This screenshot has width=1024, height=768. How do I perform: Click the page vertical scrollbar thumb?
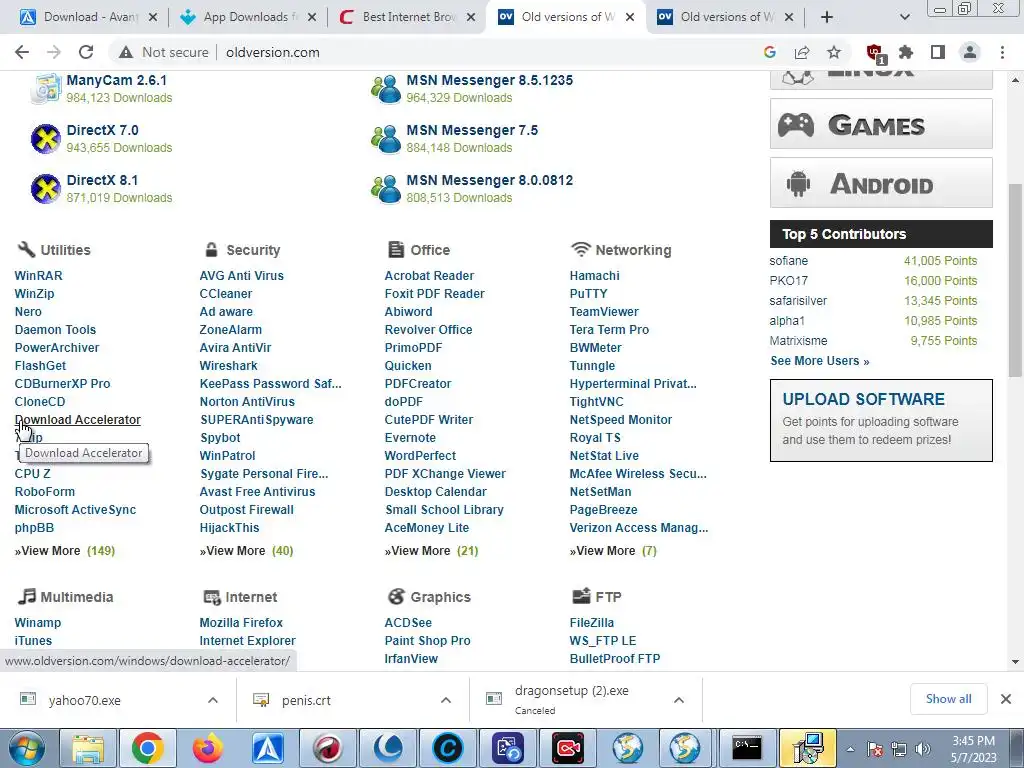click(x=1015, y=281)
